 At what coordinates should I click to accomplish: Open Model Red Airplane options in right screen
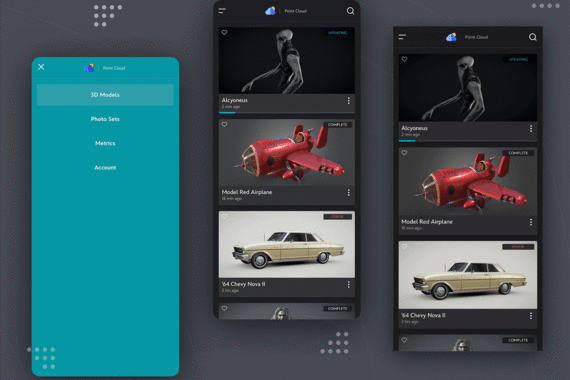click(x=531, y=222)
